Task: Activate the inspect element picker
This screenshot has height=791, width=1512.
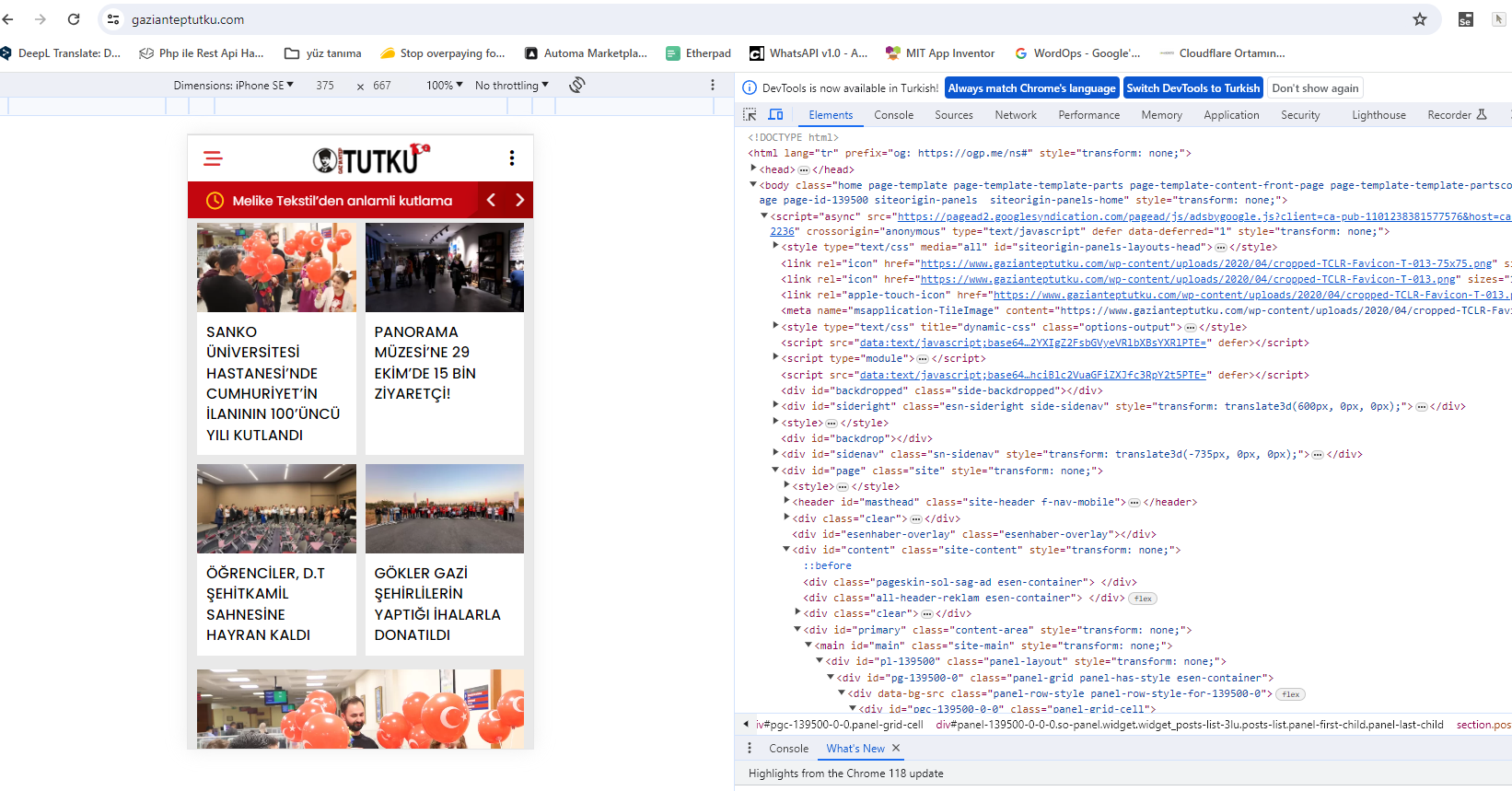Action: click(x=750, y=115)
